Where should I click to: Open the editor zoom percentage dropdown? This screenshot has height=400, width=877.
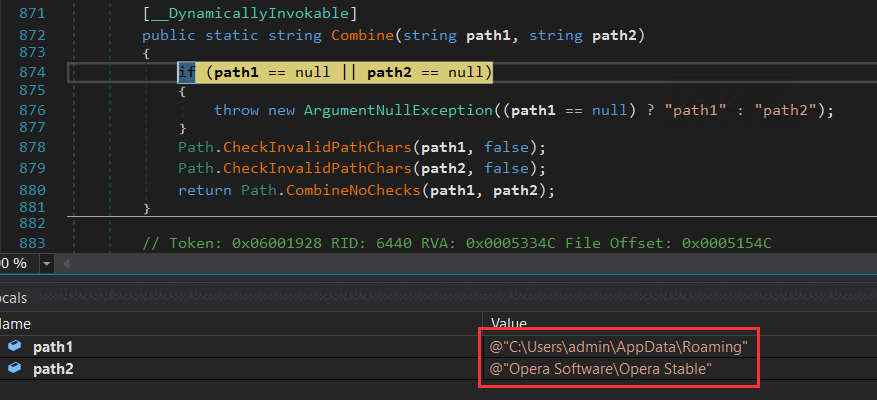click(x=46, y=263)
